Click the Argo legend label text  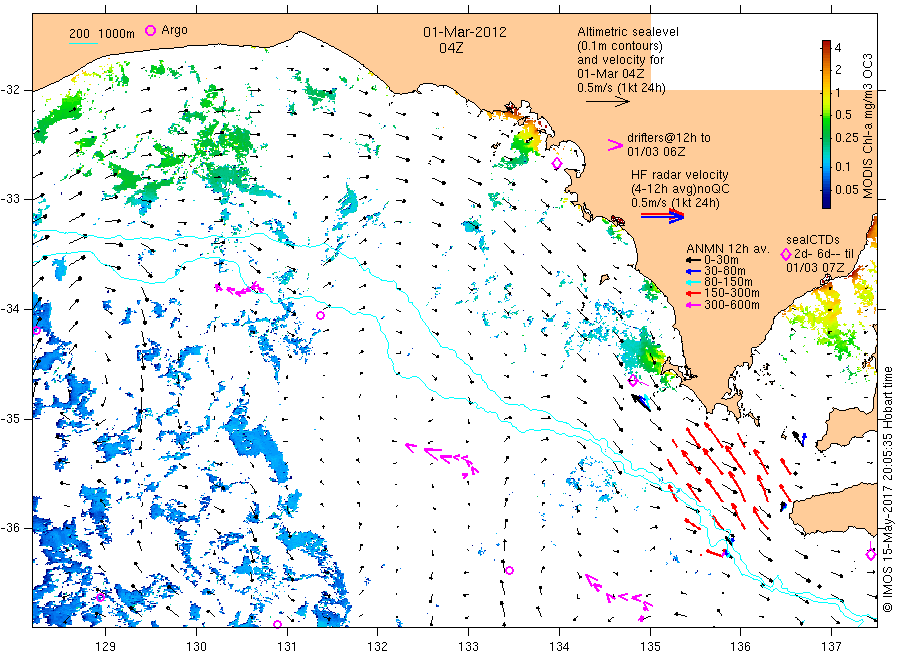pos(174,30)
